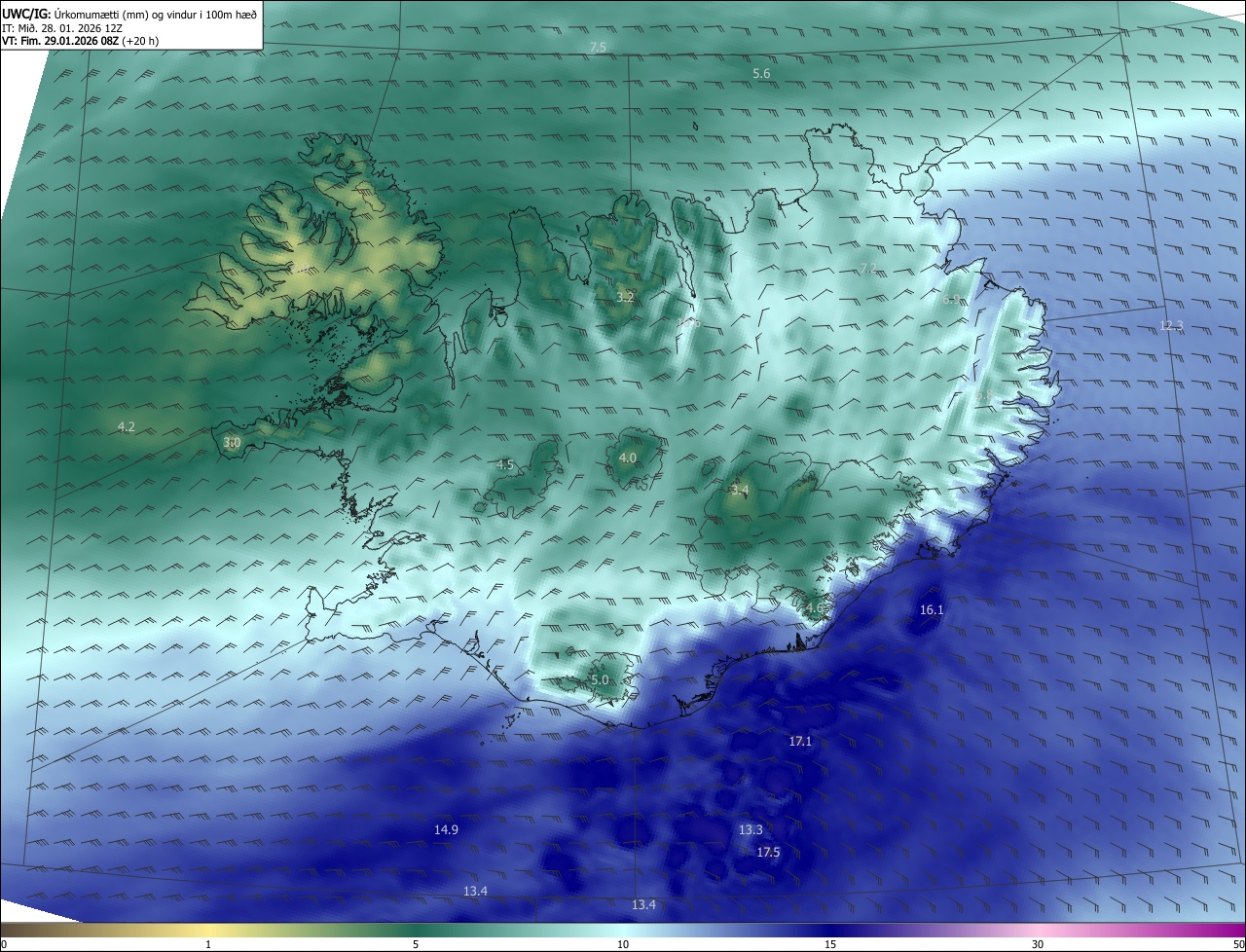
Task: Click the legend tick labeled 15
Action: (830, 944)
